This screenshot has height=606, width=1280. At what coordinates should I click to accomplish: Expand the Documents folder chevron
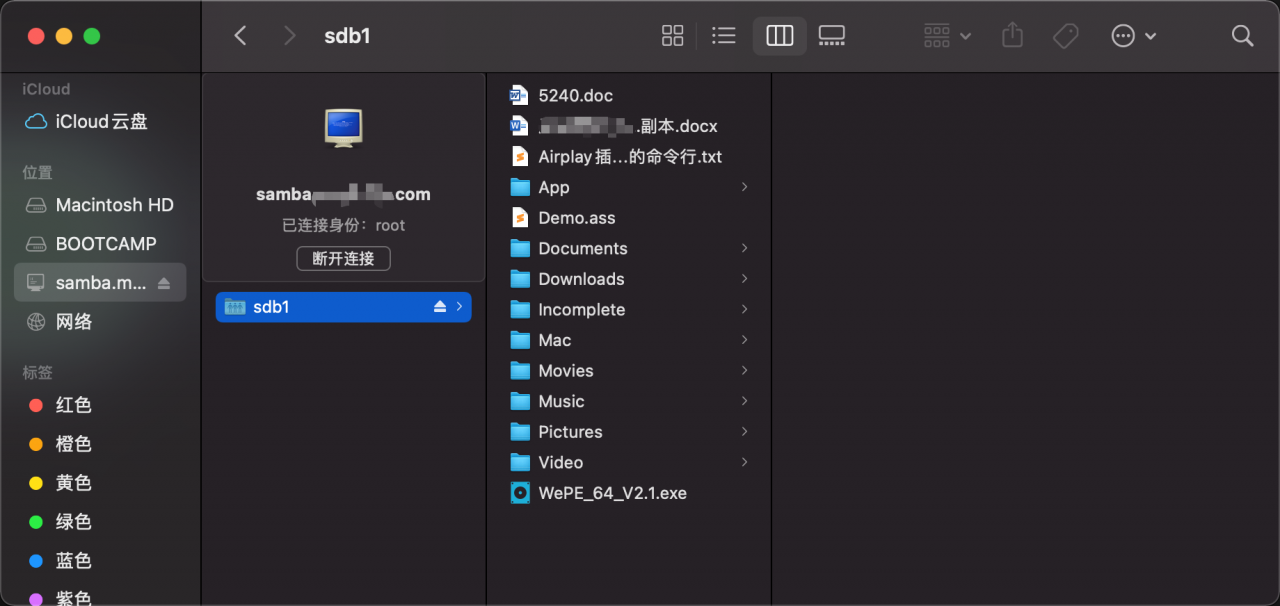tap(745, 248)
